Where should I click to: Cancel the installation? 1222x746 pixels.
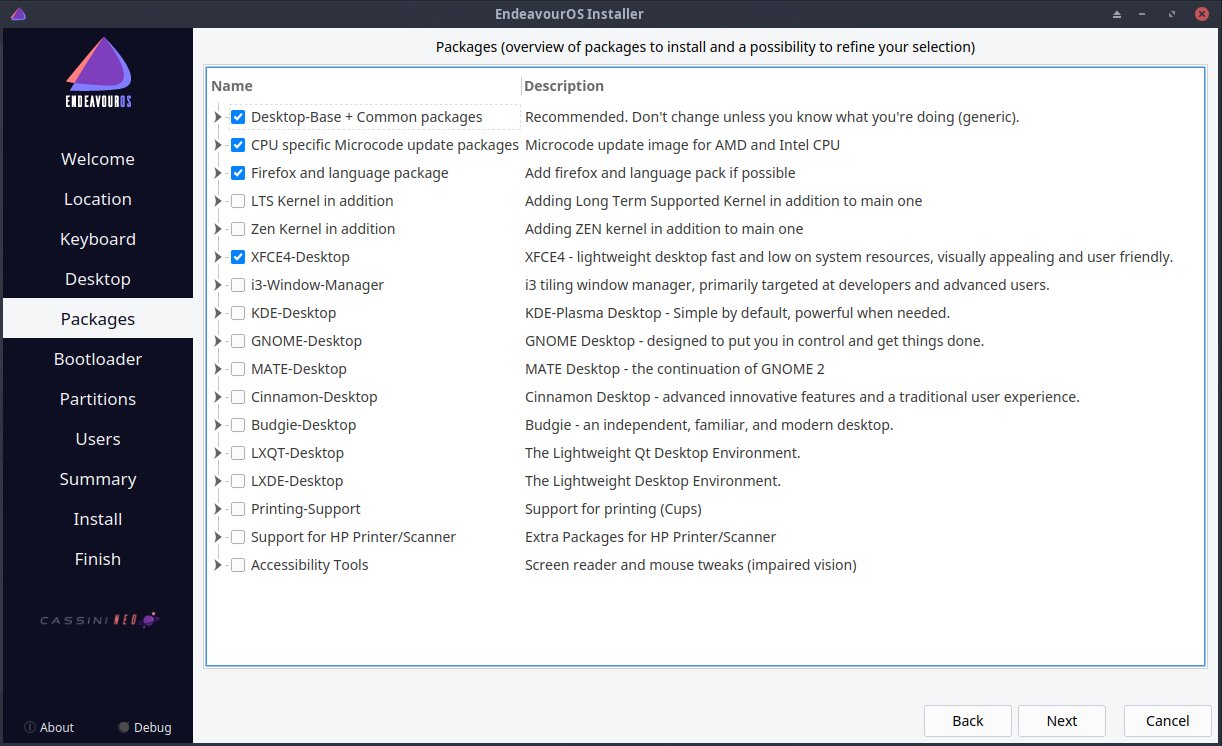pyautogui.click(x=1167, y=720)
